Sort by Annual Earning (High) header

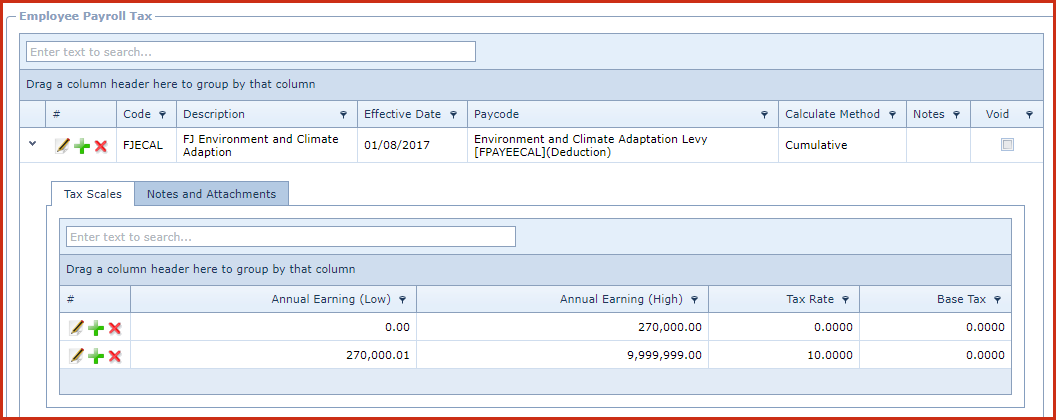tap(620, 299)
